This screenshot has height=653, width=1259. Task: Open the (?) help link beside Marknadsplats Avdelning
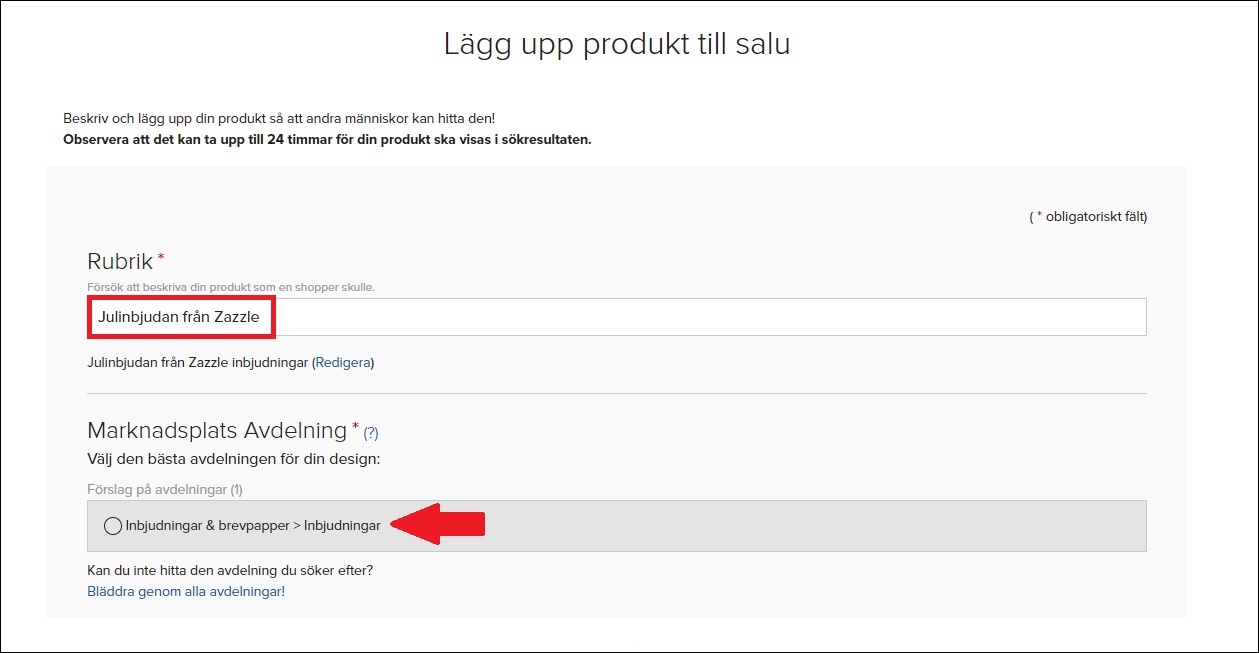(371, 433)
